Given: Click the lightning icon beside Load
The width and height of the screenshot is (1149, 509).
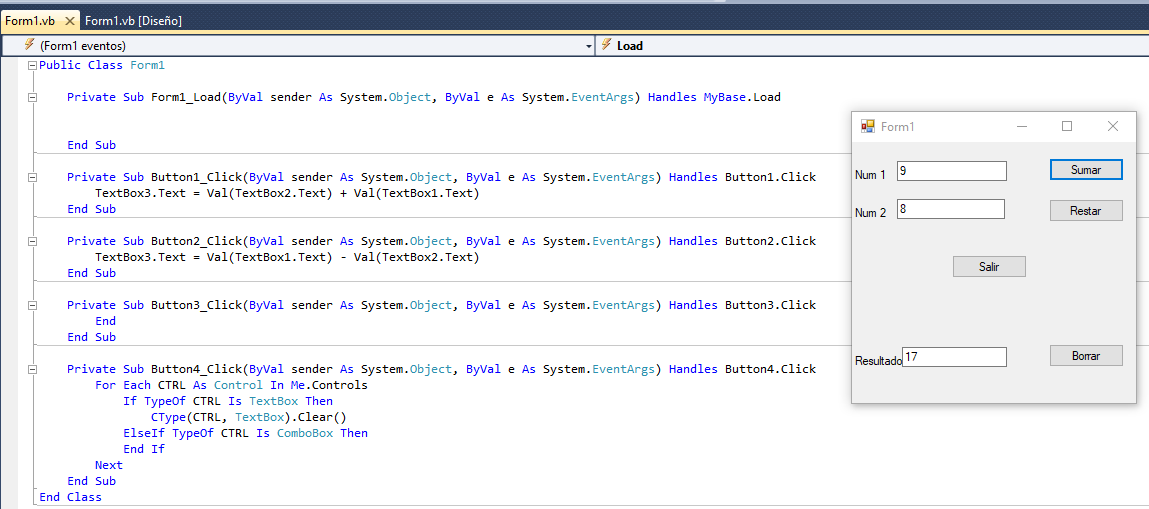Looking at the screenshot, I should (606, 45).
